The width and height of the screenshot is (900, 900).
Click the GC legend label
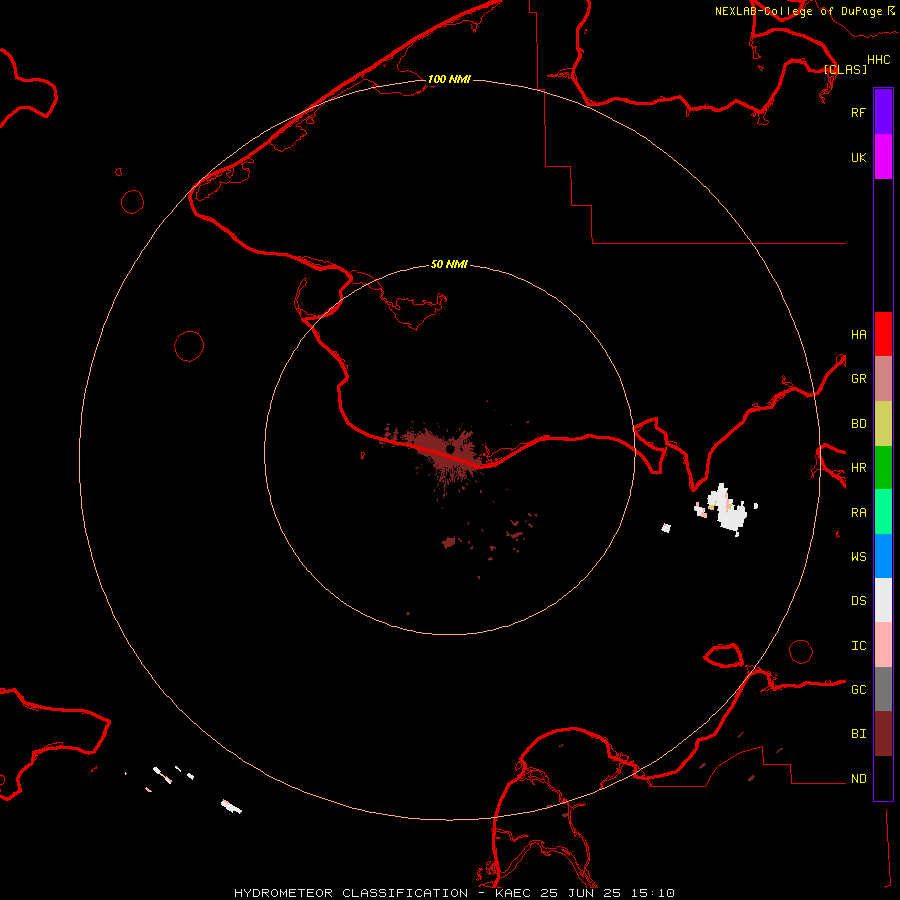[858, 689]
